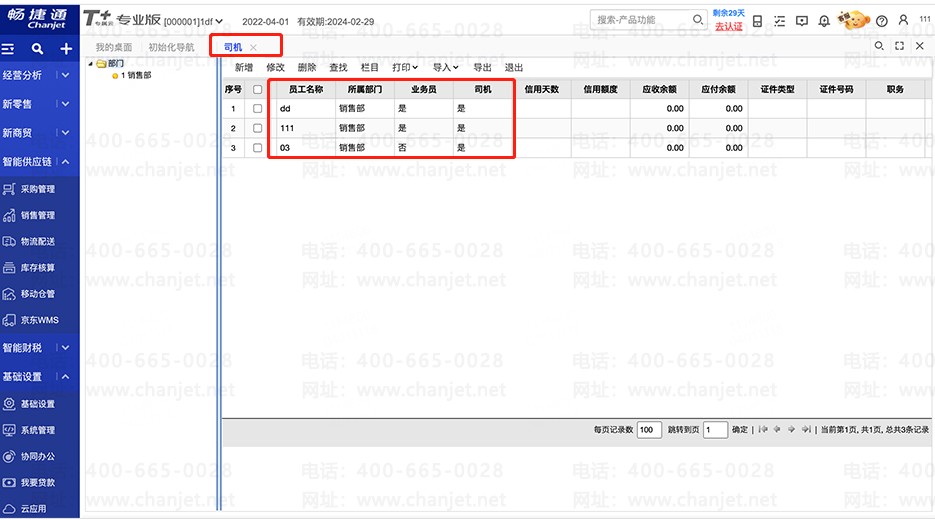
Task: Click 查找 in the toolbar
Action: (x=338, y=67)
